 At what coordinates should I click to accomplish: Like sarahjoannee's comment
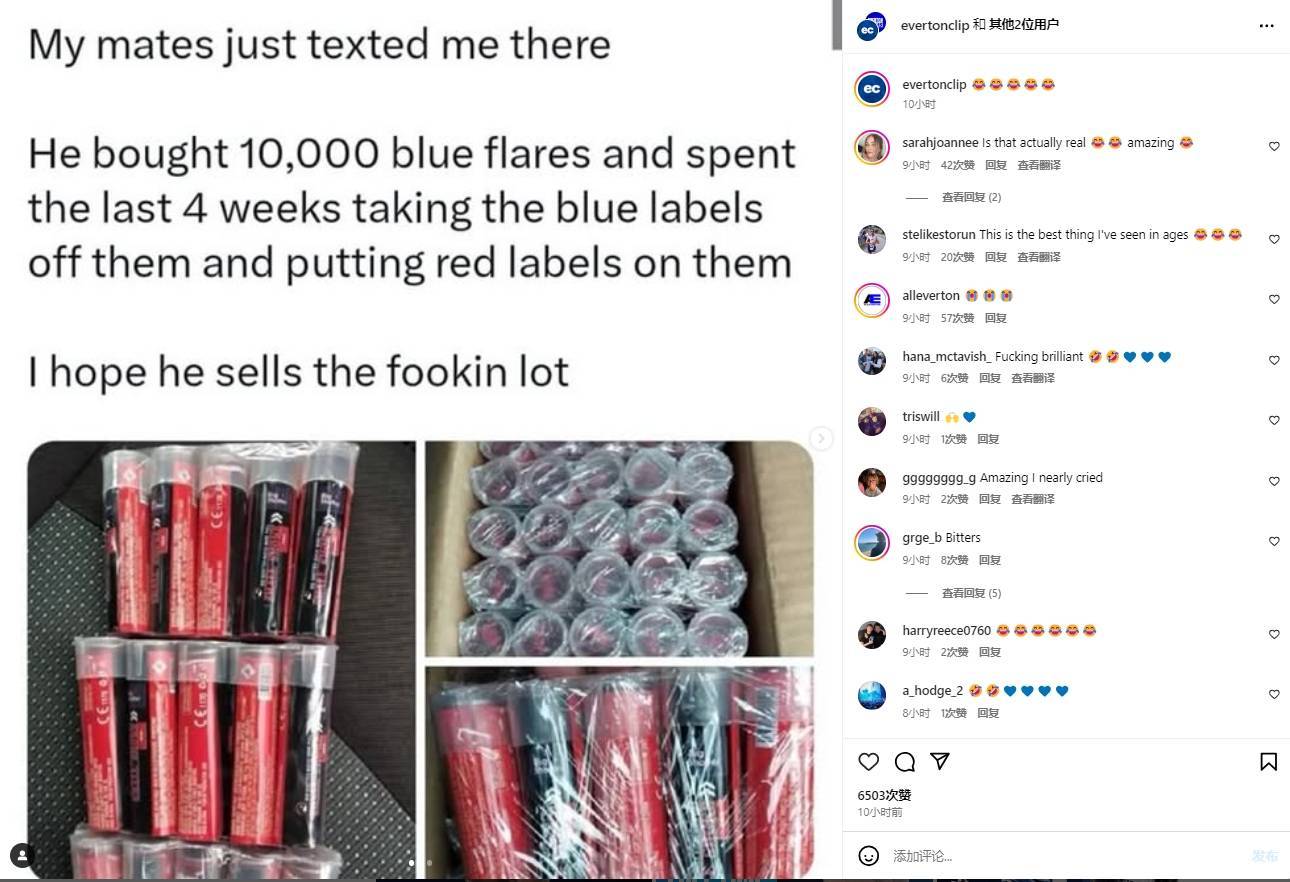pos(1274,146)
